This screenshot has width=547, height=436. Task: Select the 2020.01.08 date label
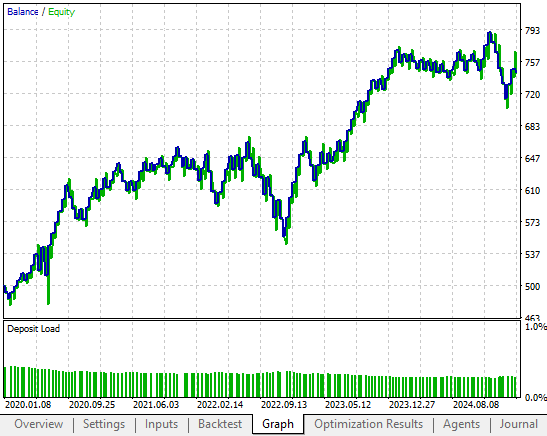click(x=28, y=405)
